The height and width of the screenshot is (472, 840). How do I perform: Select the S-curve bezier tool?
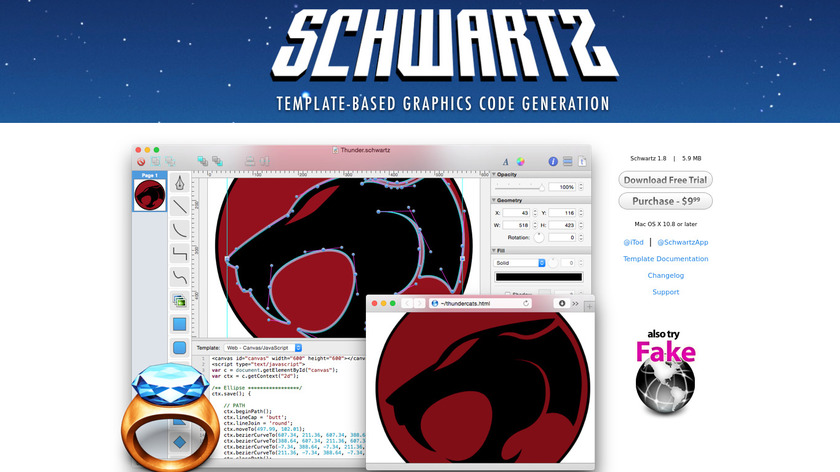pyautogui.click(x=179, y=277)
